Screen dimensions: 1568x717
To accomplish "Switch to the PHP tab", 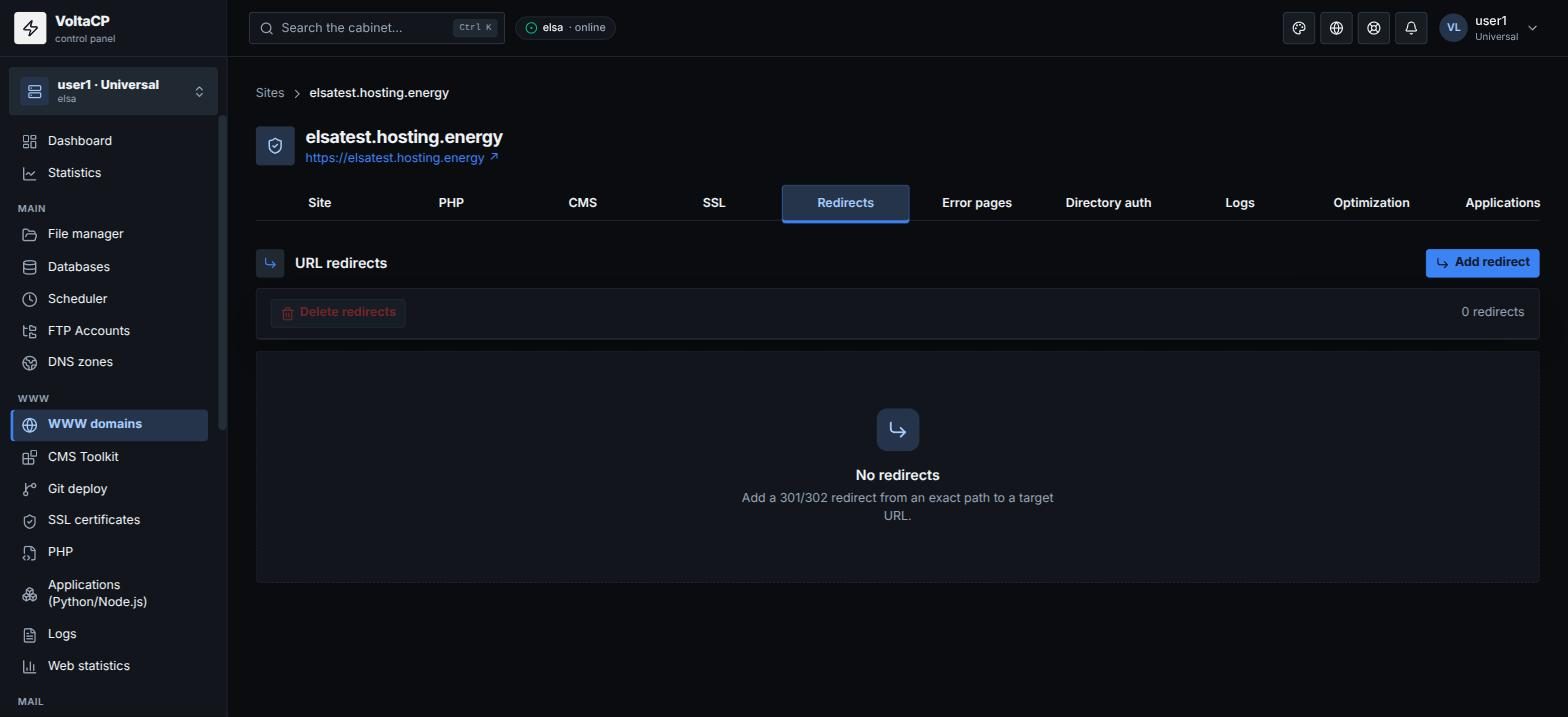I will click(x=451, y=203).
